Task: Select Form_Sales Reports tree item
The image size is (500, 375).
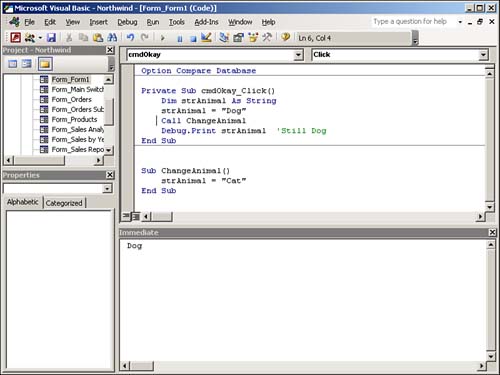Action: pyautogui.click(x=78, y=150)
